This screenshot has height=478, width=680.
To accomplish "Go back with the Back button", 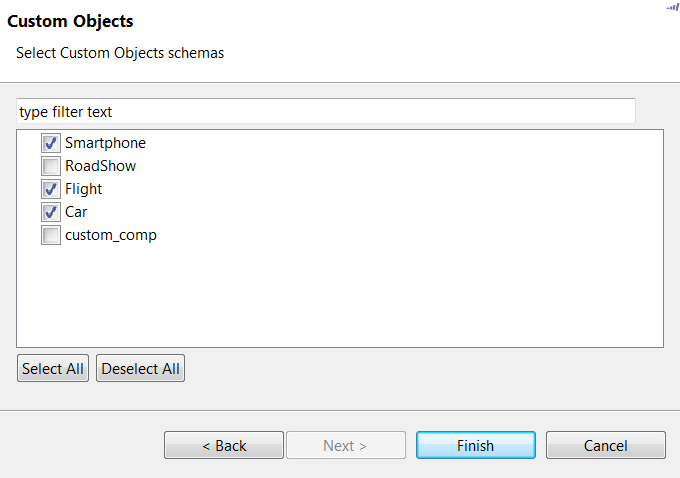I will 224,445.
